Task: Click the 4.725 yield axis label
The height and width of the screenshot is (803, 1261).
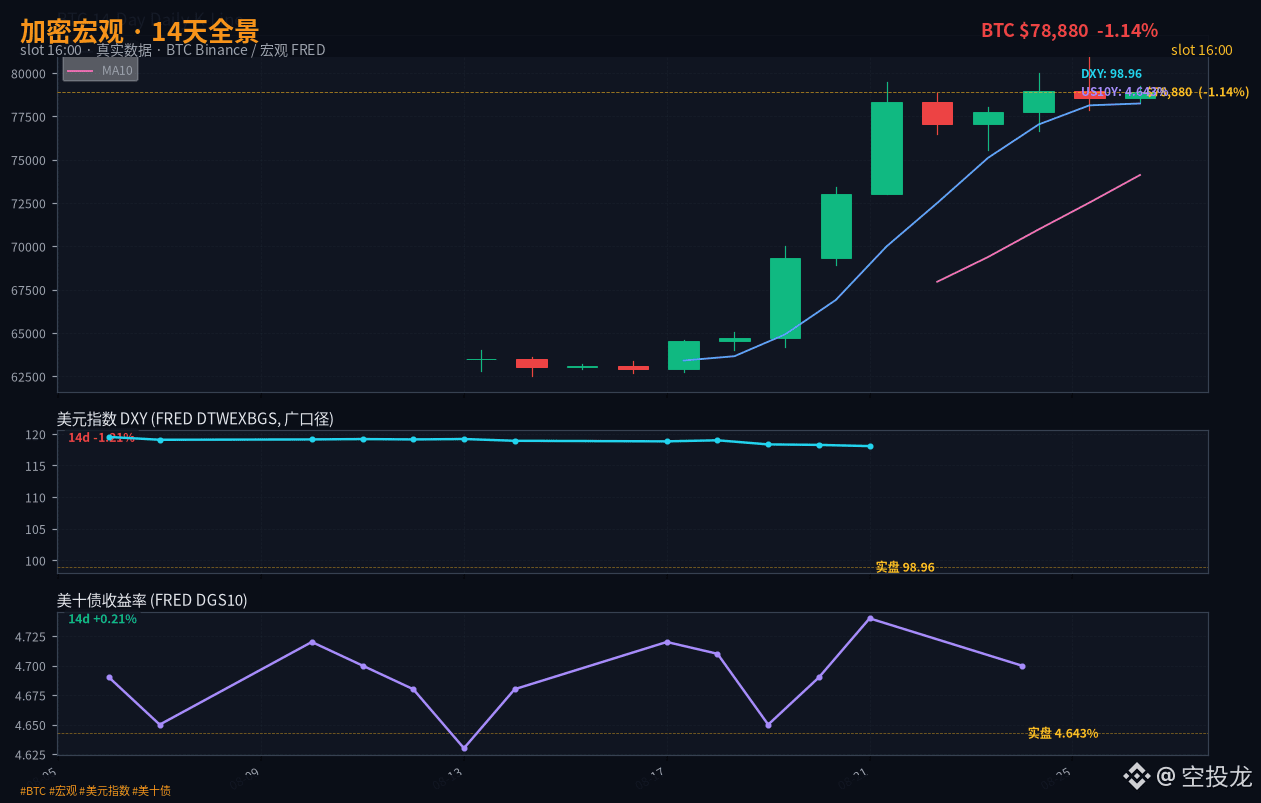Action: click(30, 637)
